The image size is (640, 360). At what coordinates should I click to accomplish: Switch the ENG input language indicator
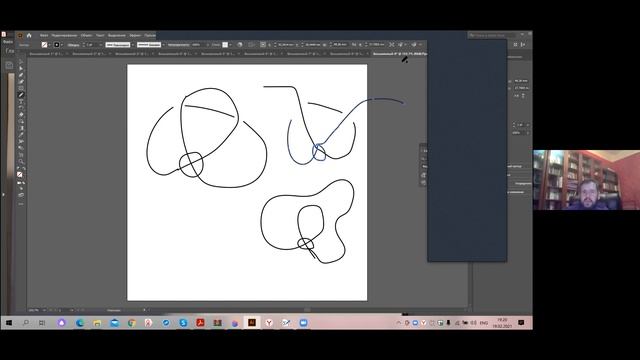coord(484,323)
